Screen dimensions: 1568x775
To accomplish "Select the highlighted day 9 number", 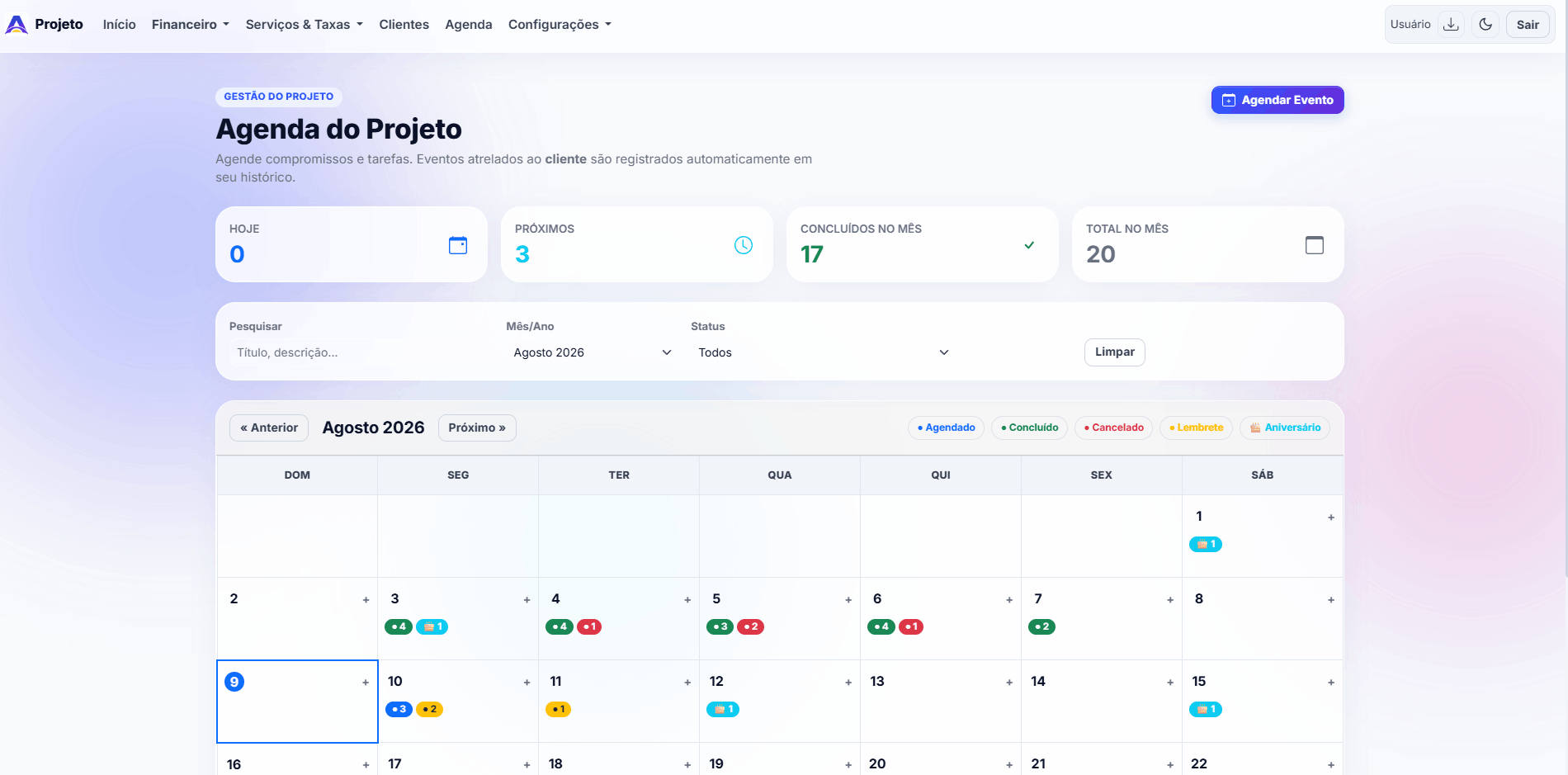I will (x=234, y=682).
